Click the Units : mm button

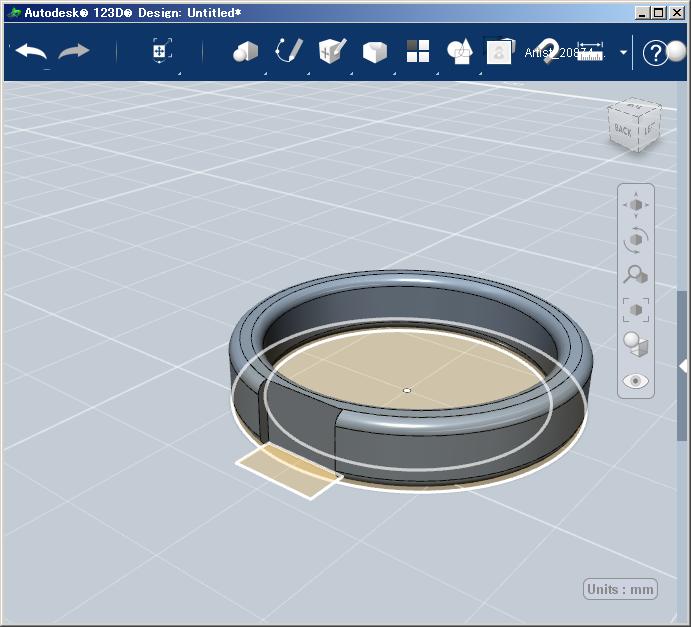[620, 589]
